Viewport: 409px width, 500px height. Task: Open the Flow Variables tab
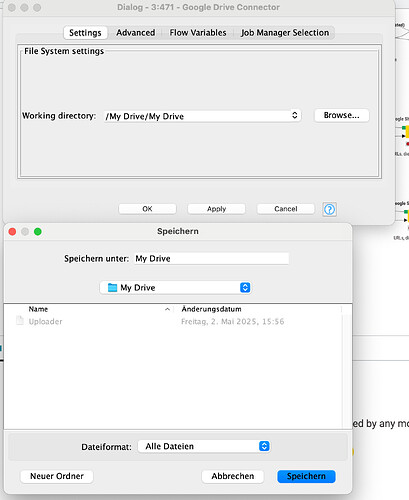198,33
